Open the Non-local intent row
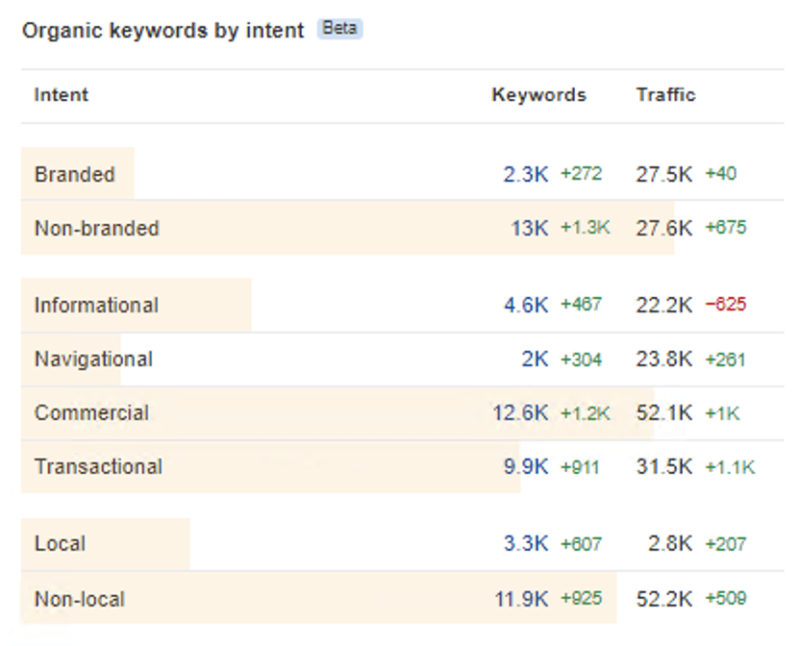This screenshot has width=800, height=646. click(x=80, y=600)
